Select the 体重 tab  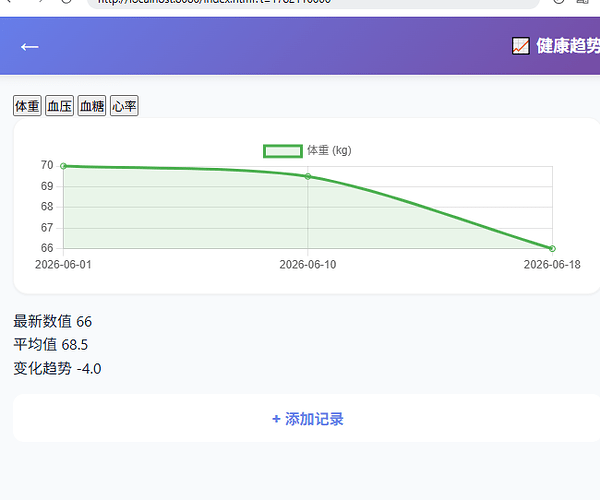point(27,106)
